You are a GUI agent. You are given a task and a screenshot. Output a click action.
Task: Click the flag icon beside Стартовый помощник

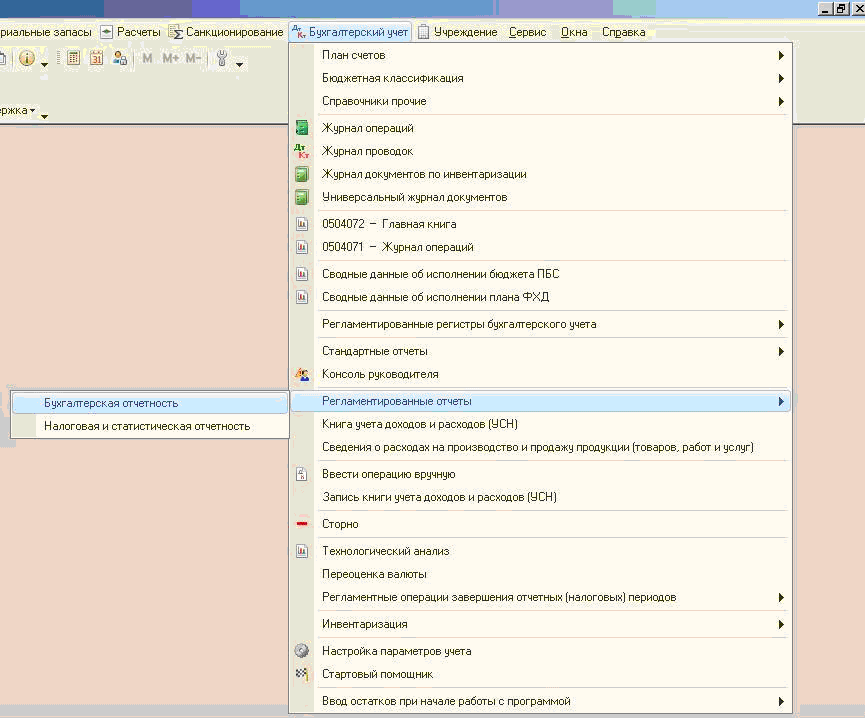pos(302,673)
